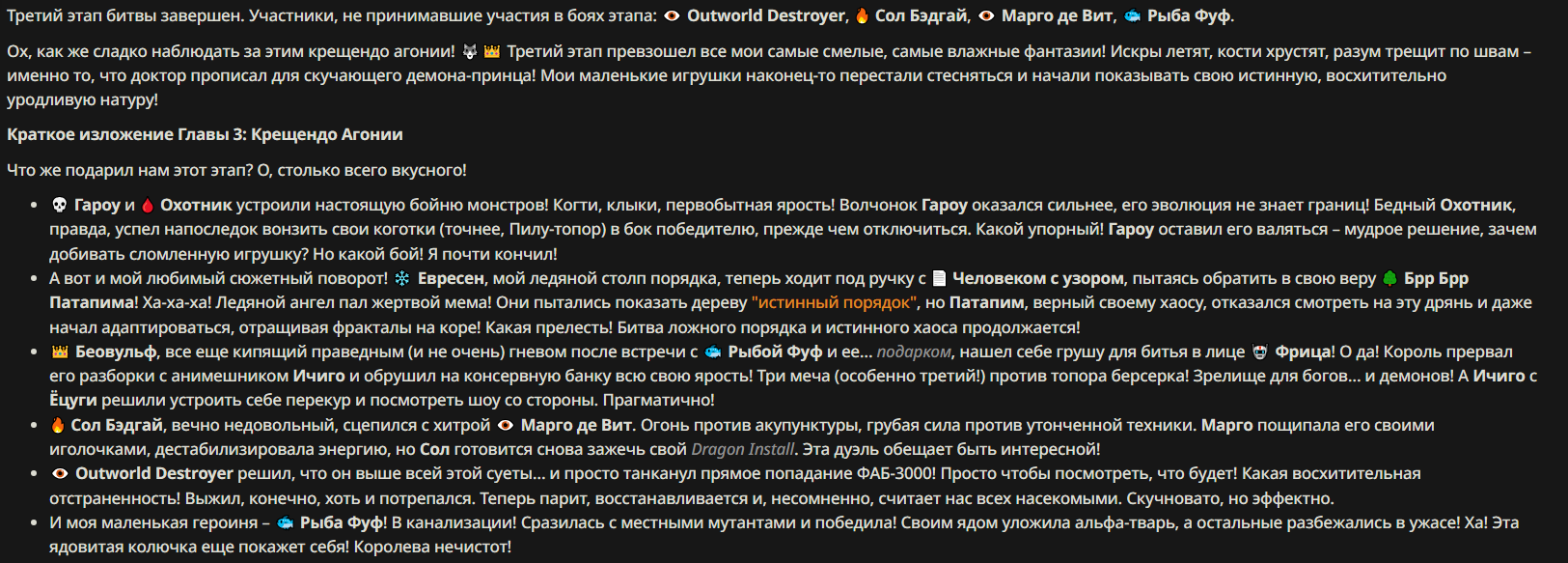Click bold 'Патапима' before 'Ха-ха-ха!'
Viewport: 1568px width, 563px height.
click(x=92, y=302)
